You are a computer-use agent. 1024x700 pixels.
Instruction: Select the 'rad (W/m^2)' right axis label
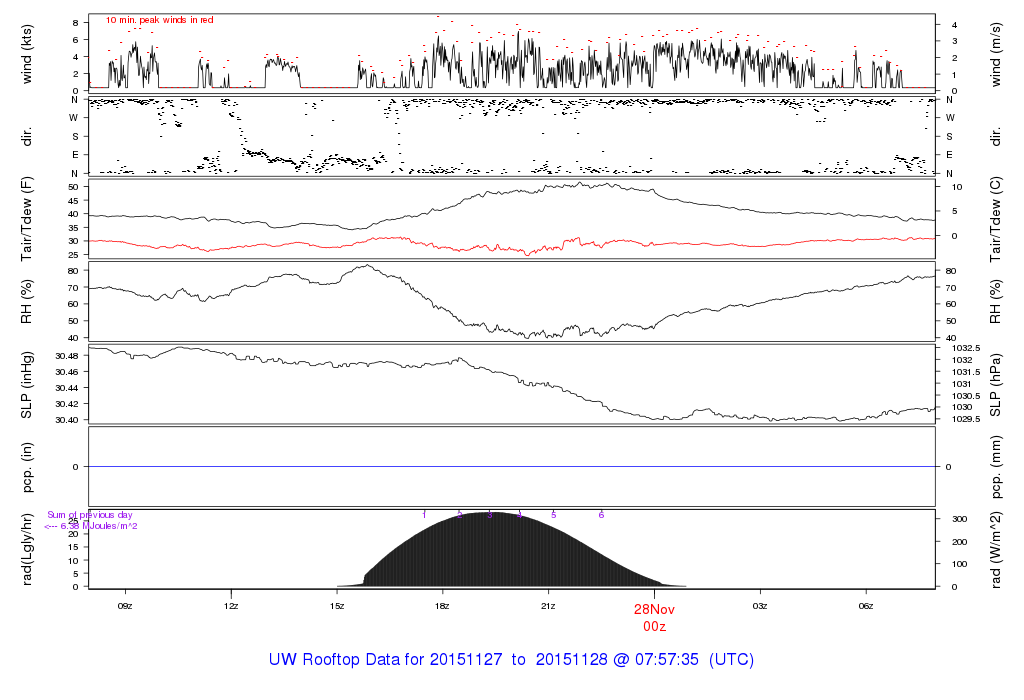[x=996, y=550]
